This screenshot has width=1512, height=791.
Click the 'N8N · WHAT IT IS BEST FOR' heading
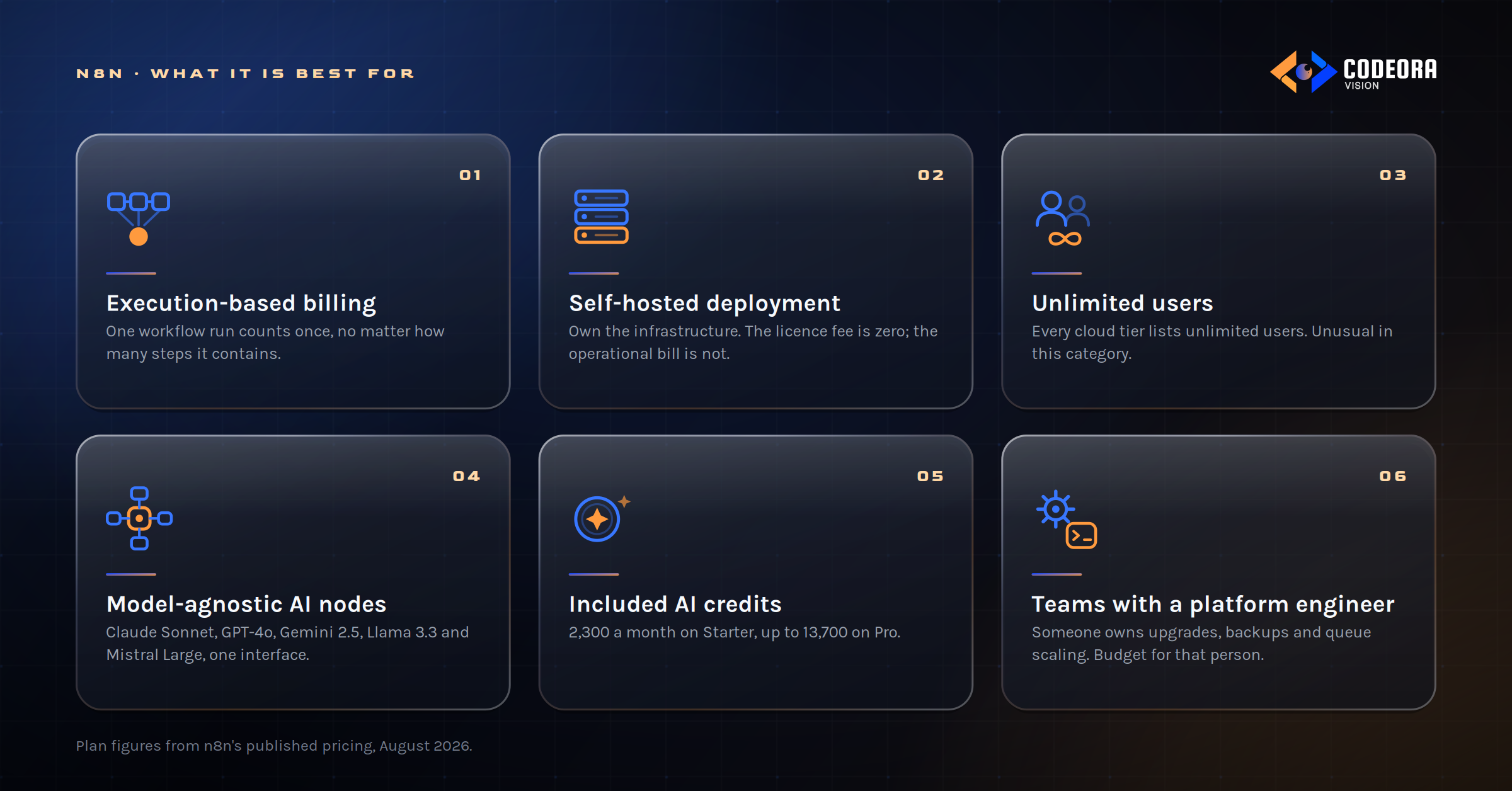pyautogui.click(x=245, y=74)
